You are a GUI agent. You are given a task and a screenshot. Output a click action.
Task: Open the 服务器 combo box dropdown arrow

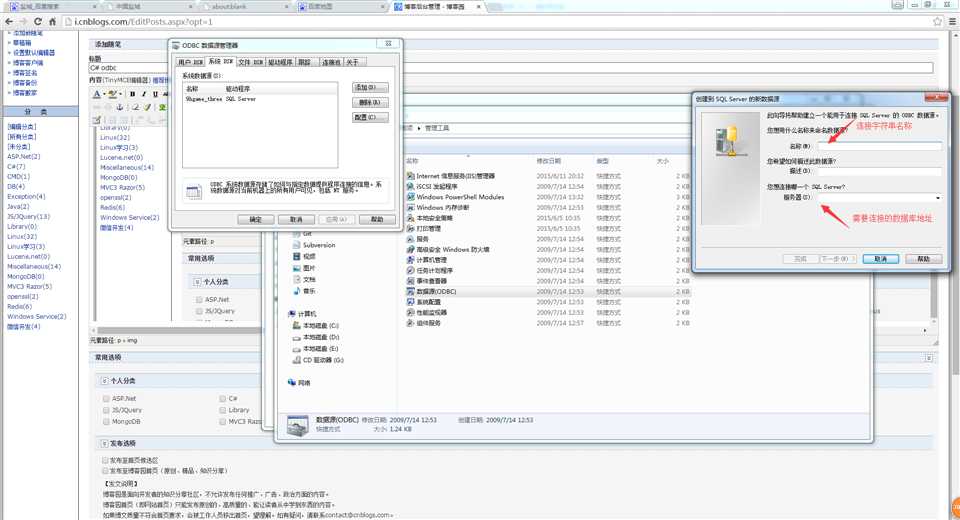pos(937,198)
